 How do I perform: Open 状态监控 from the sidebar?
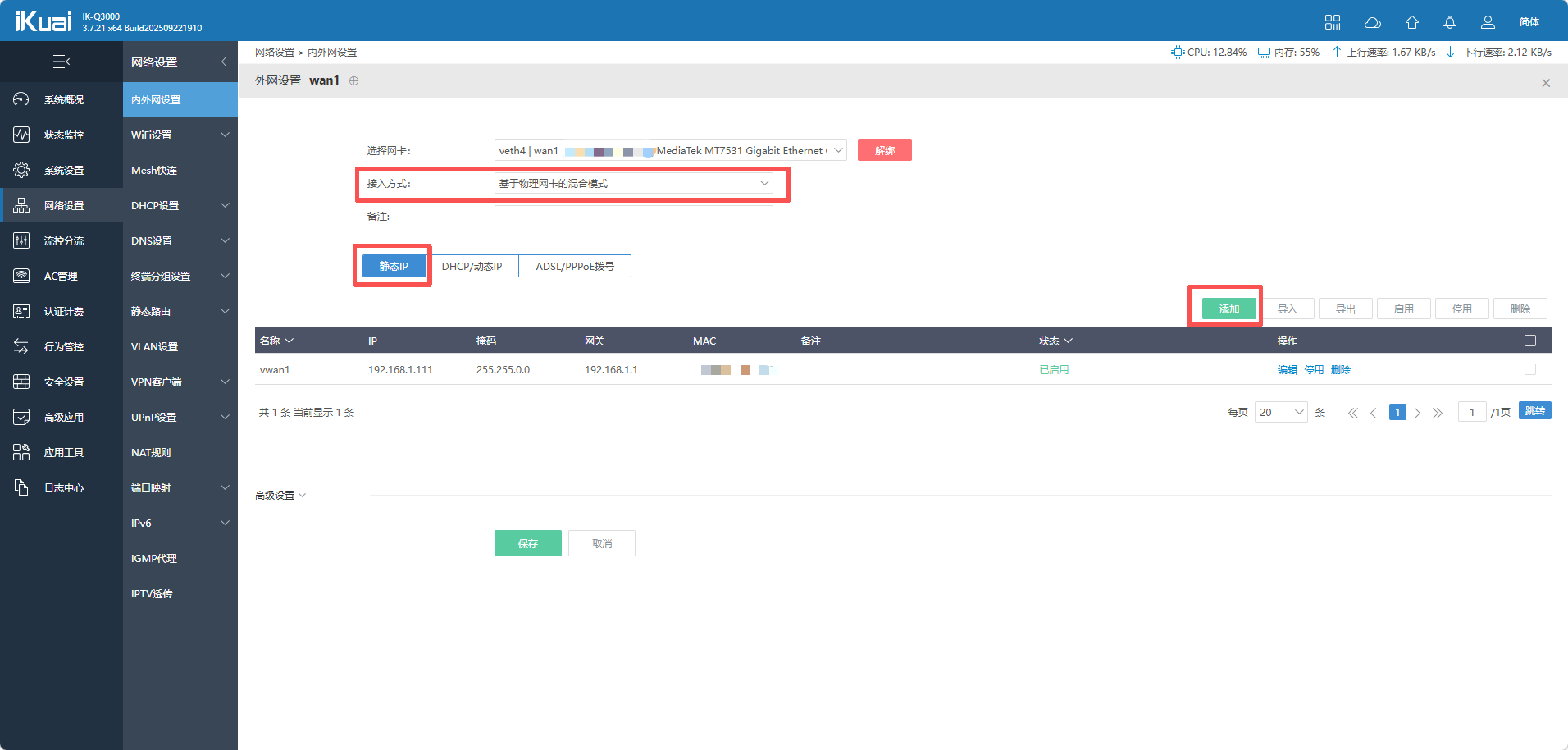[x=63, y=135]
